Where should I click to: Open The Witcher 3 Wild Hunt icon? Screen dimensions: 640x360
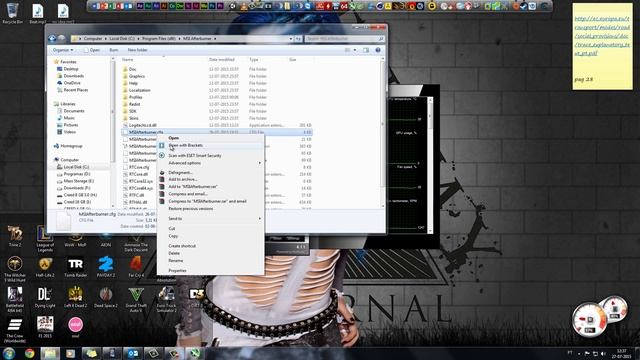(x=15, y=269)
